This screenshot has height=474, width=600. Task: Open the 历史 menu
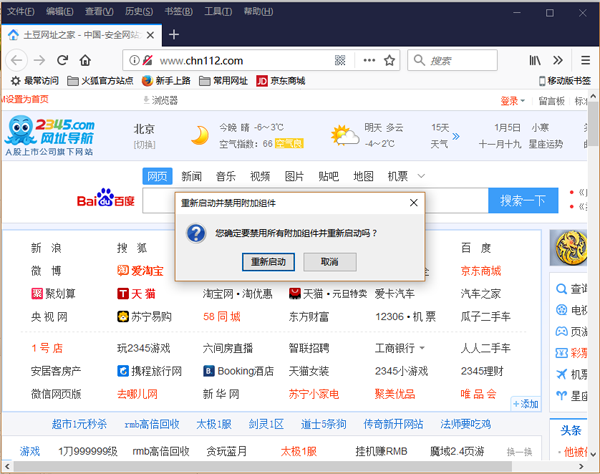click(139, 11)
